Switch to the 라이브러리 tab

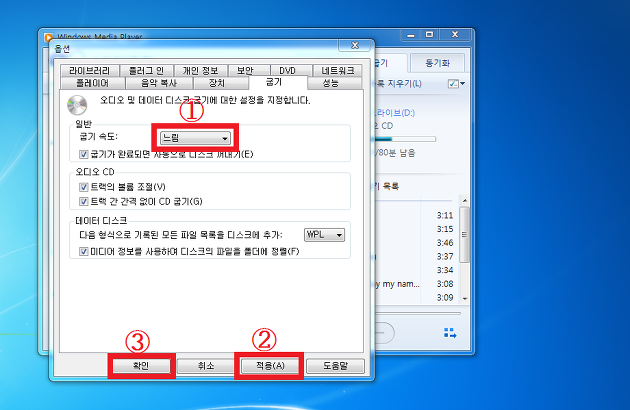coord(90,70)
